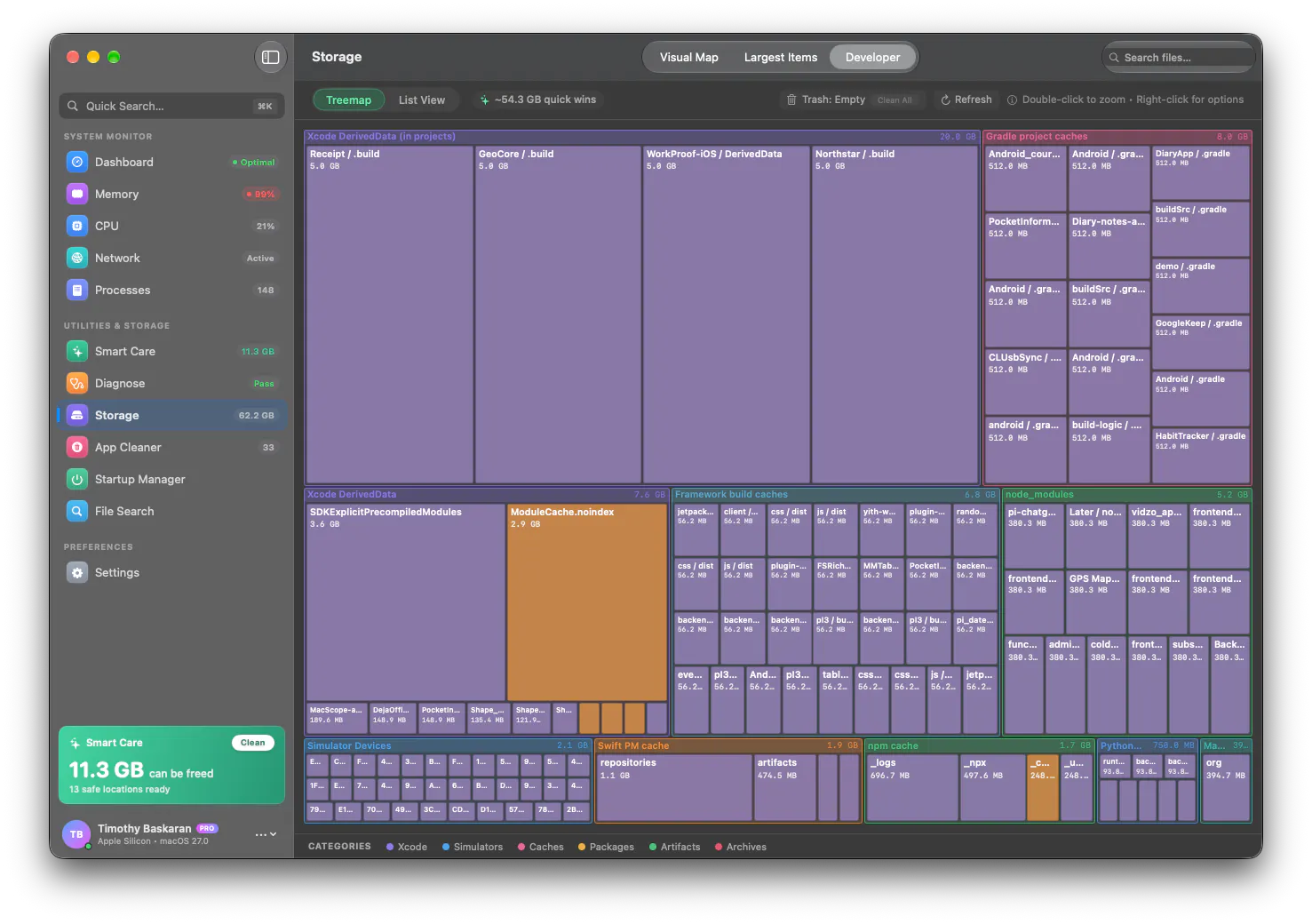The image size is (1312, 924).
Task: Click the TB user avatar
Action: [76, 834]
